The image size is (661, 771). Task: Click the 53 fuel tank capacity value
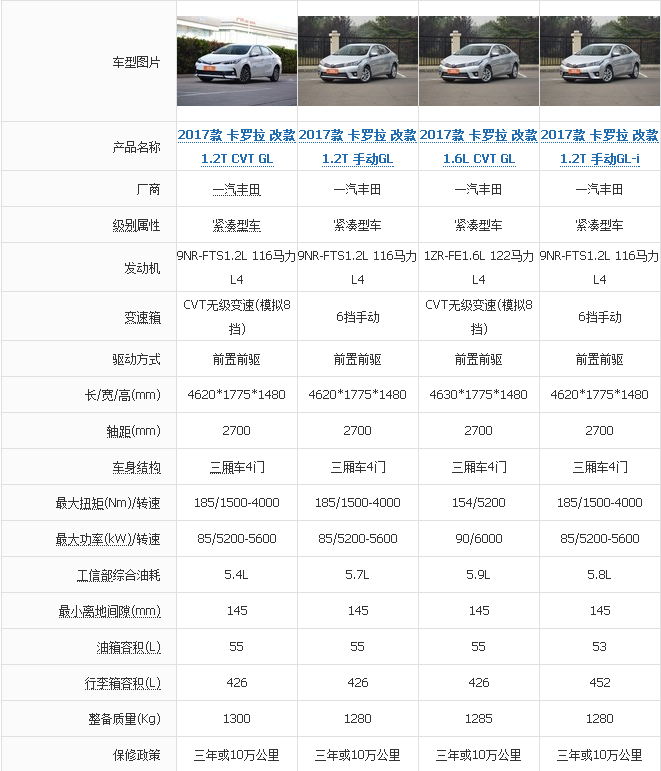[600, 647]
